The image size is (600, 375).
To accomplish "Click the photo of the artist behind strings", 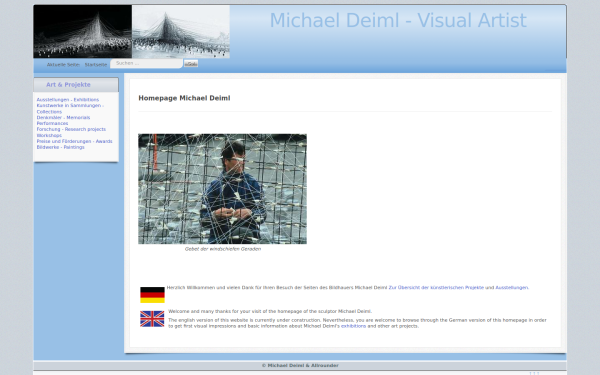I will pos(222,189).
